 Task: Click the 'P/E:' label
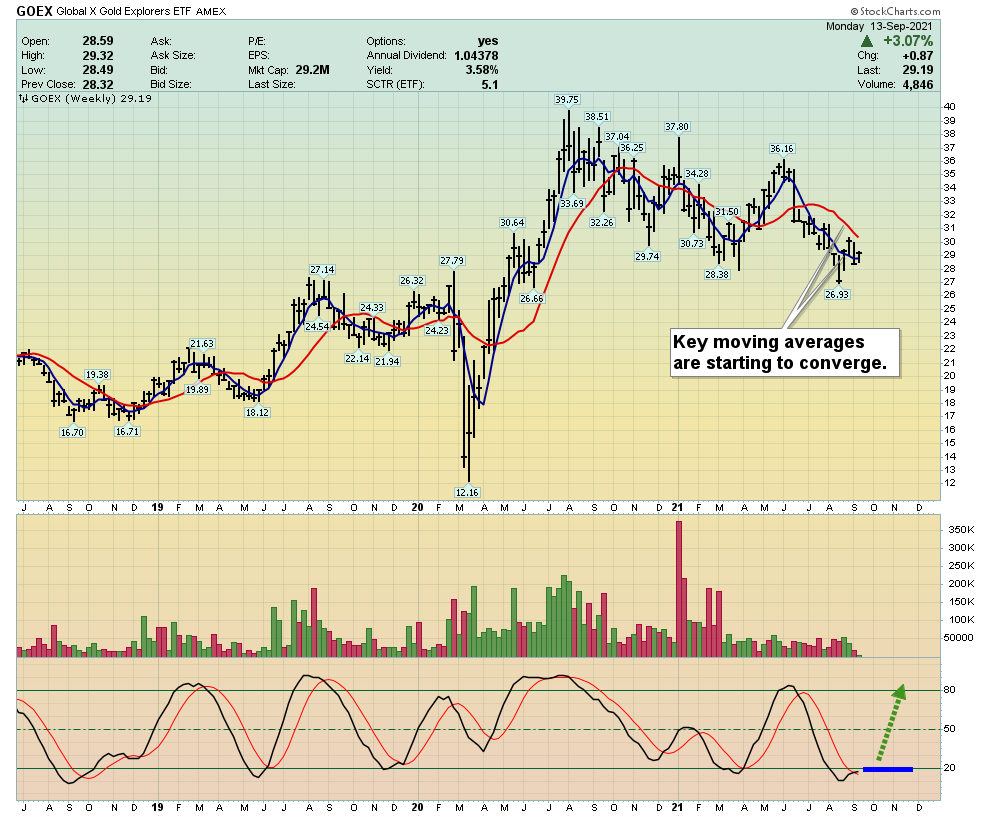[x=257, y=41]
